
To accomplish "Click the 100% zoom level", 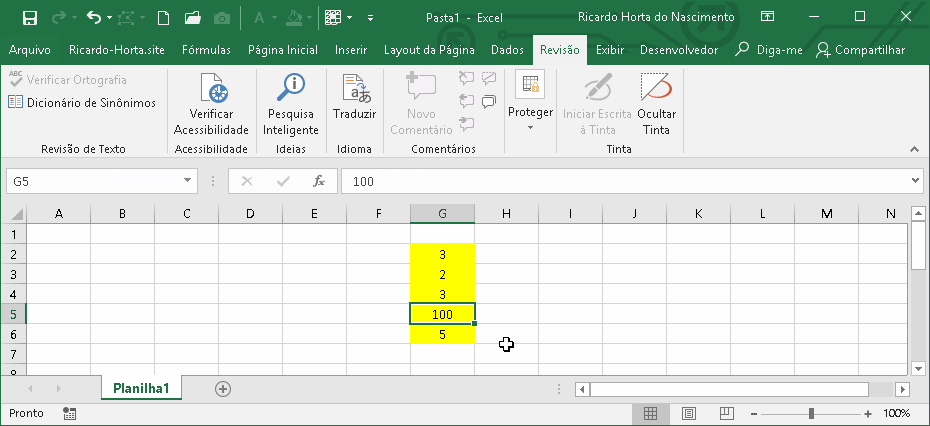I will [897, 413].
